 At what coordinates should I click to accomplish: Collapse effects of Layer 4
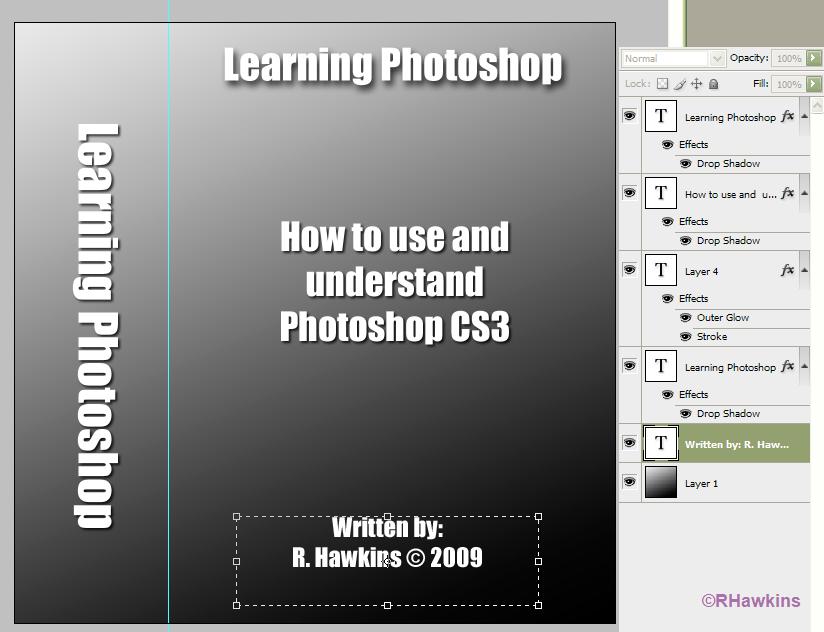pos(804,270)
